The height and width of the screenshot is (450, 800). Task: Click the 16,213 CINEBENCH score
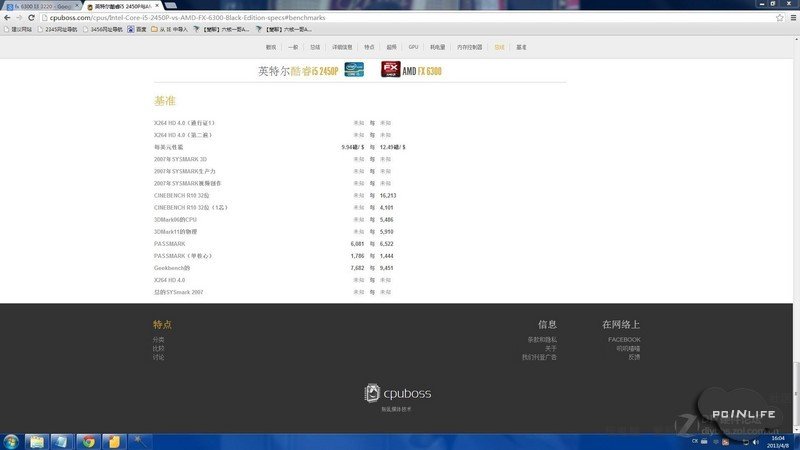pos(388,195)
